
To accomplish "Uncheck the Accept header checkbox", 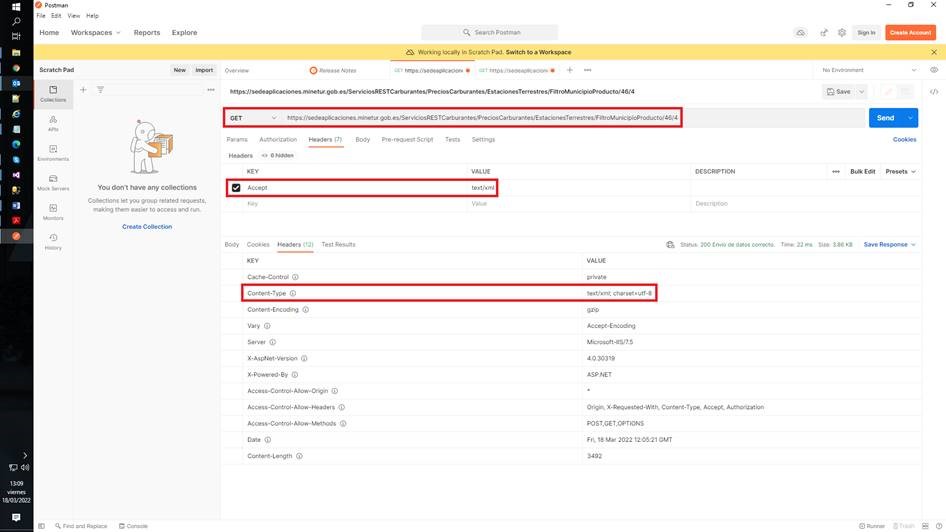I will pyautogui.click(x=236, y=188).
